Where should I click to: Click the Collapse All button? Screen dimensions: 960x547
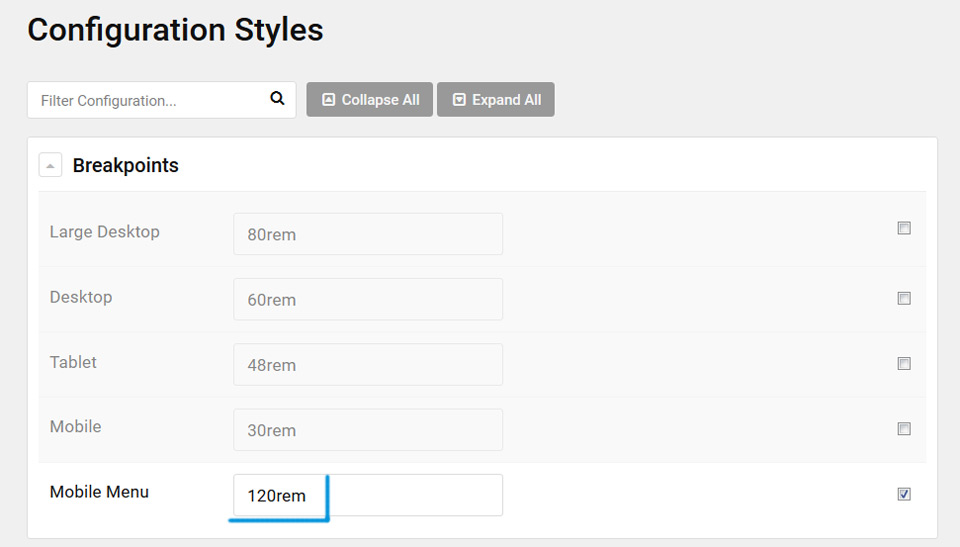tap(370, 100)
